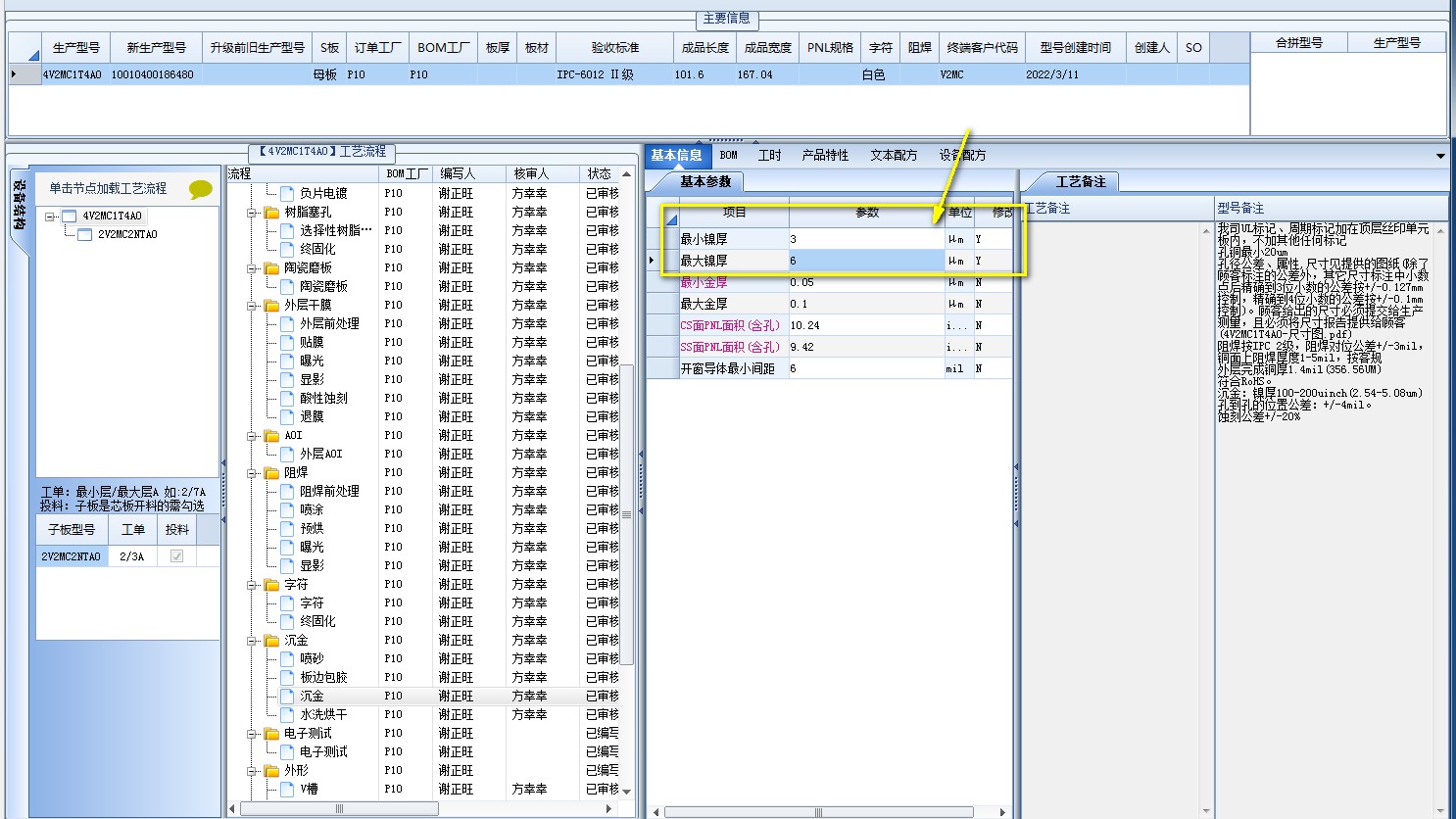
Task: Click the 预烘 document icon
Action: click(x=287, y=528)
